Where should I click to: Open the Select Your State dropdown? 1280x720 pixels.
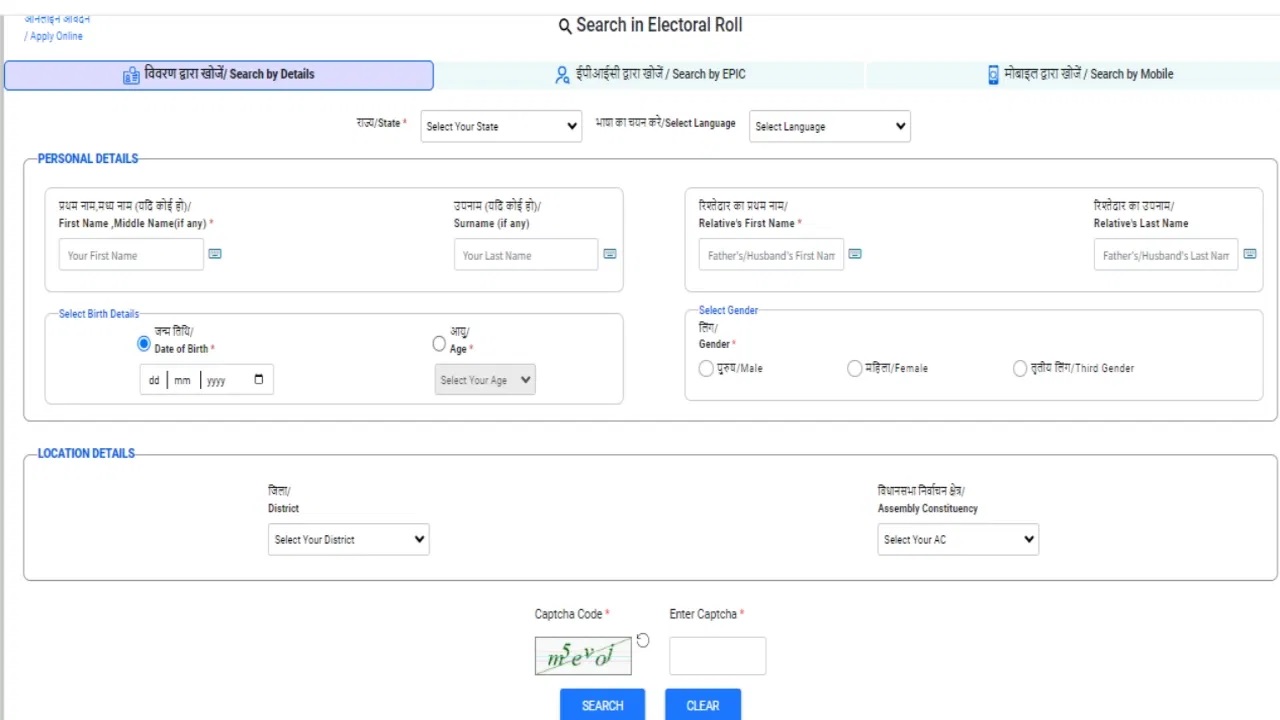[x=501, y=127]
